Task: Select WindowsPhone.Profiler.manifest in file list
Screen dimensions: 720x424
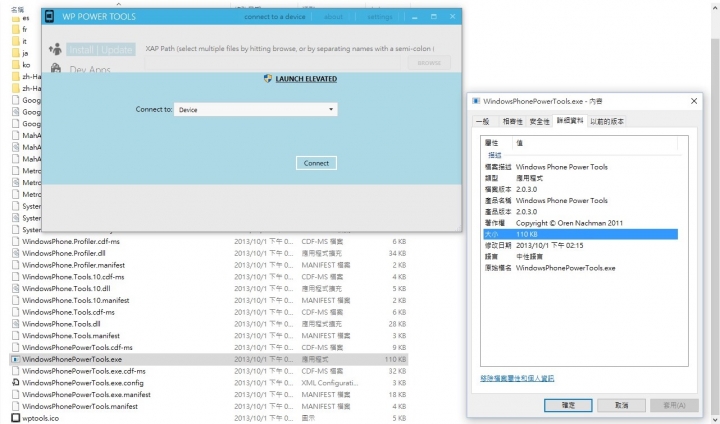Action: [208, 265]
